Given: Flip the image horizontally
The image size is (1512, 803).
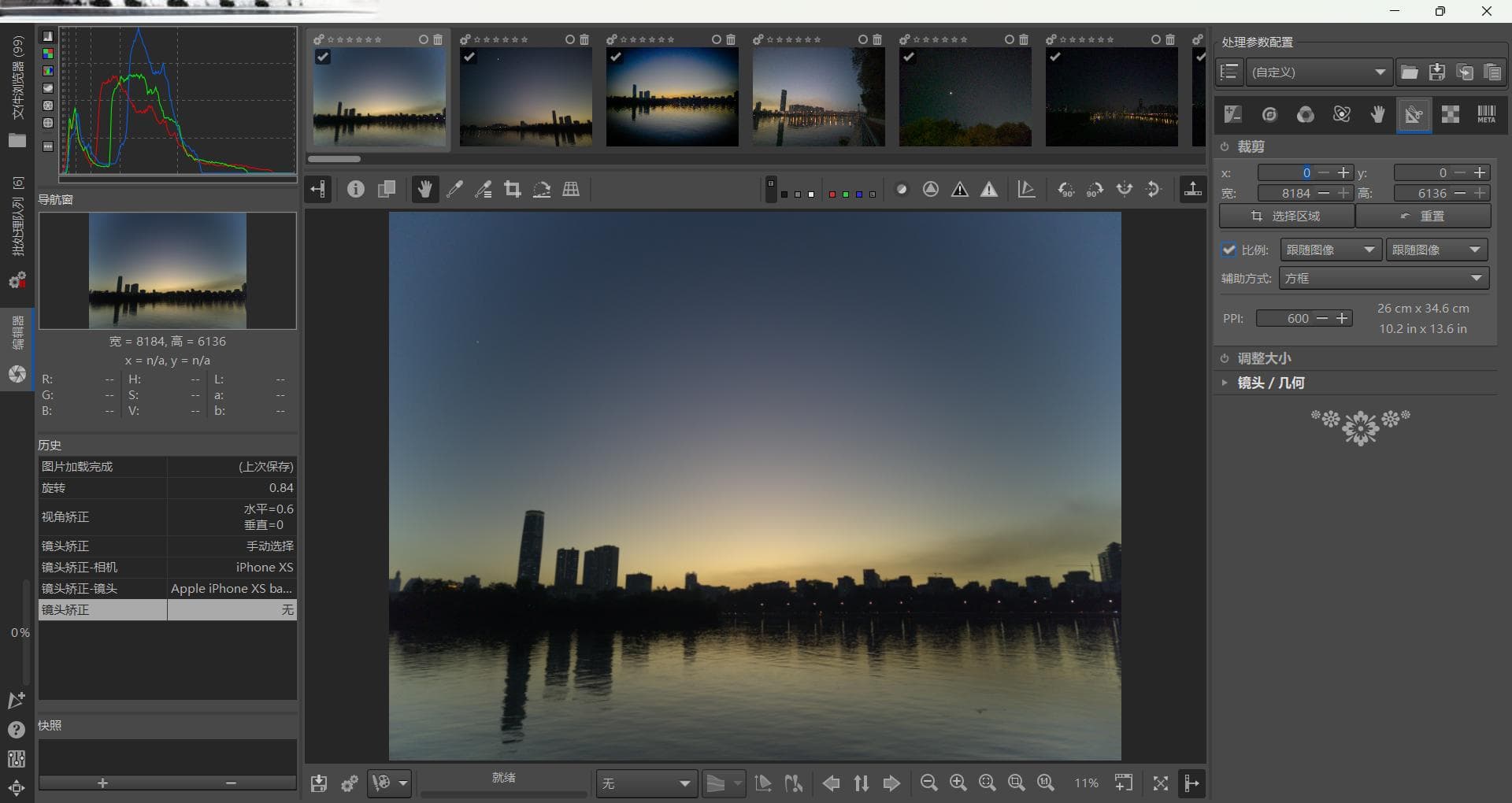Looking at the screenshot, I should (x=1125, y=190).
